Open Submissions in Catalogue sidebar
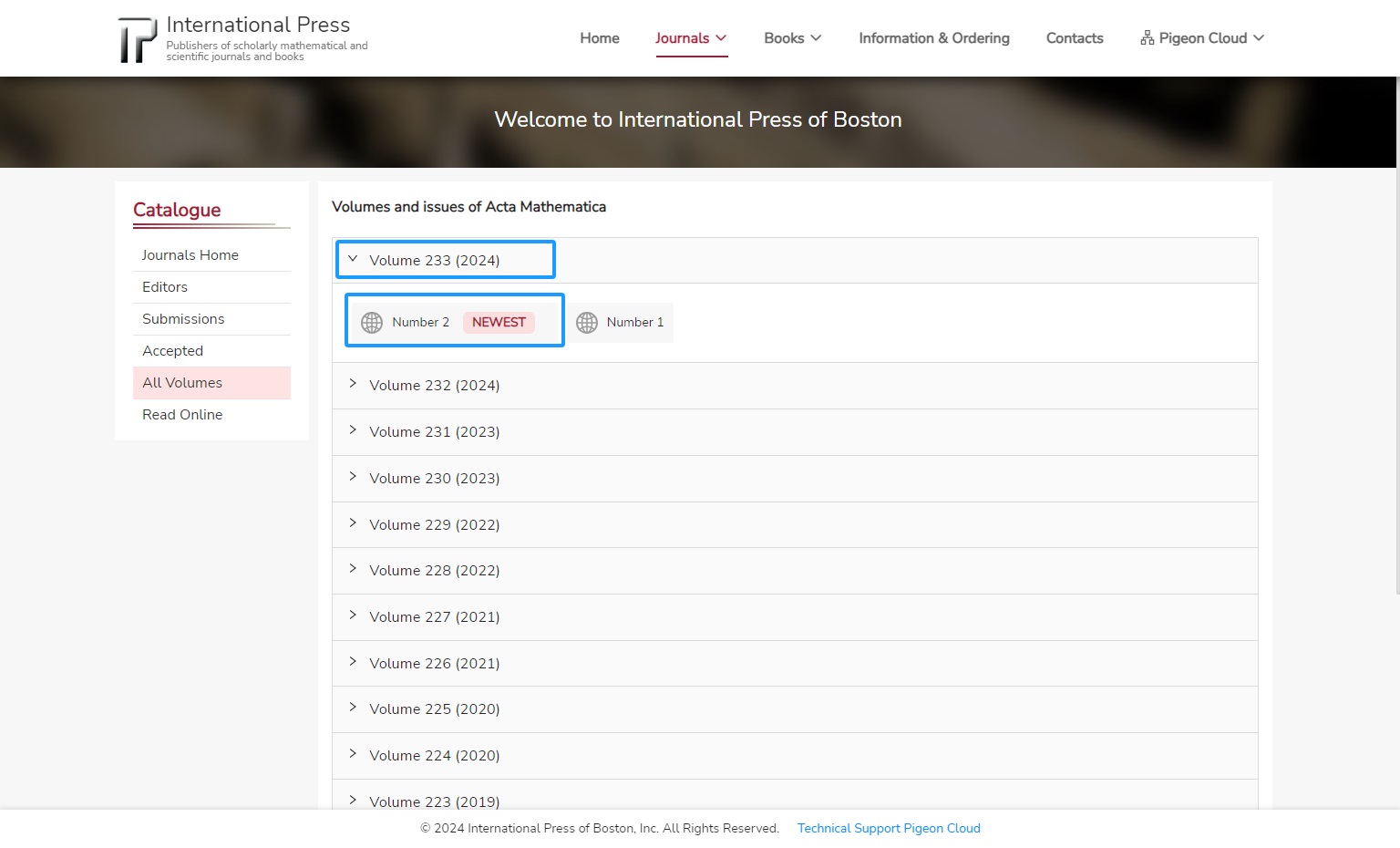The image size is (1400, 848). (211, 319)
